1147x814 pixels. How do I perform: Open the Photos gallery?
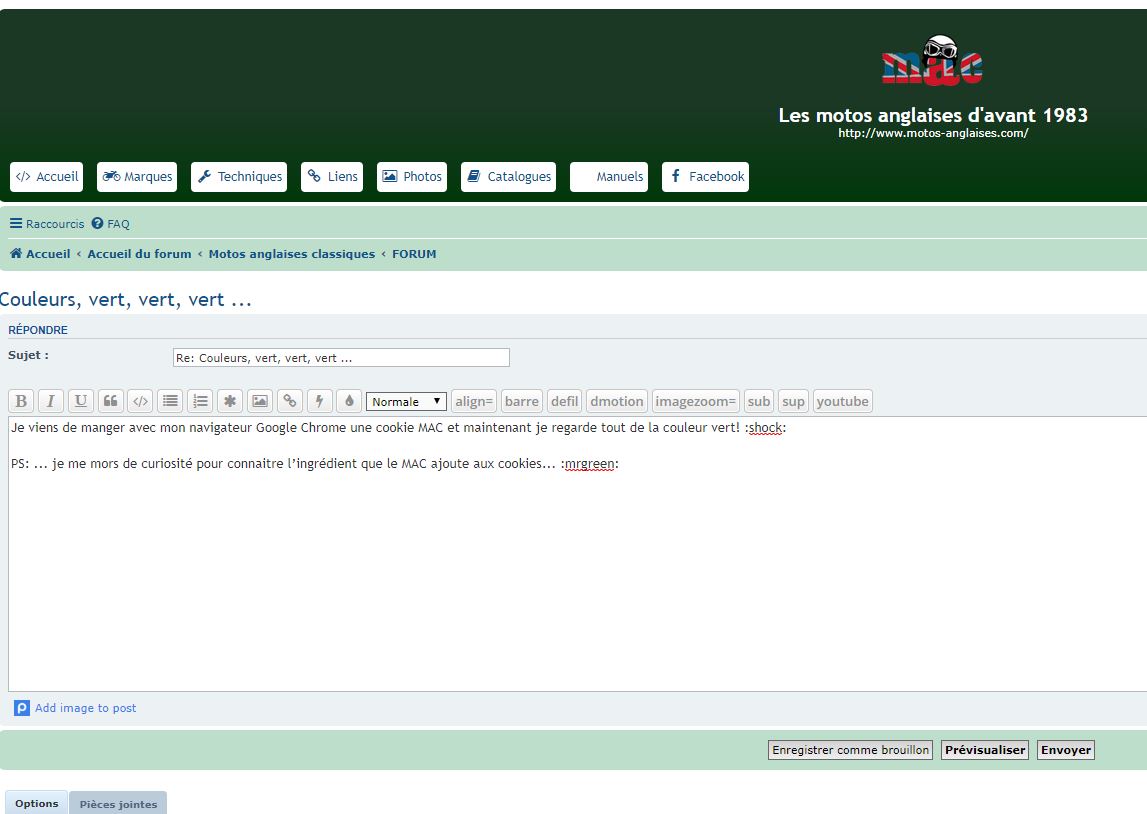412,177
